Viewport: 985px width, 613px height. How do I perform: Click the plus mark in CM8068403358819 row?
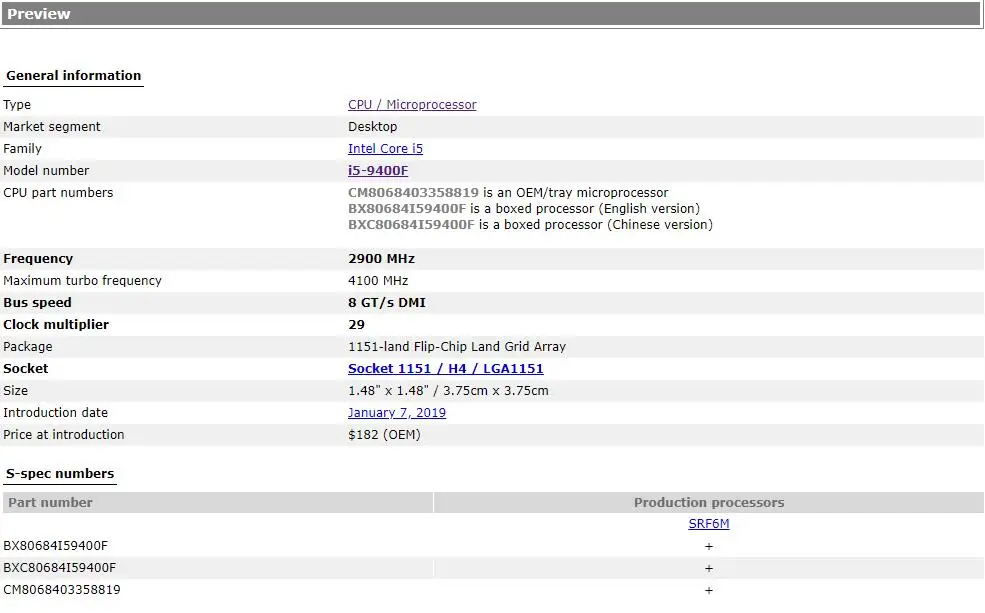(709, 590)
